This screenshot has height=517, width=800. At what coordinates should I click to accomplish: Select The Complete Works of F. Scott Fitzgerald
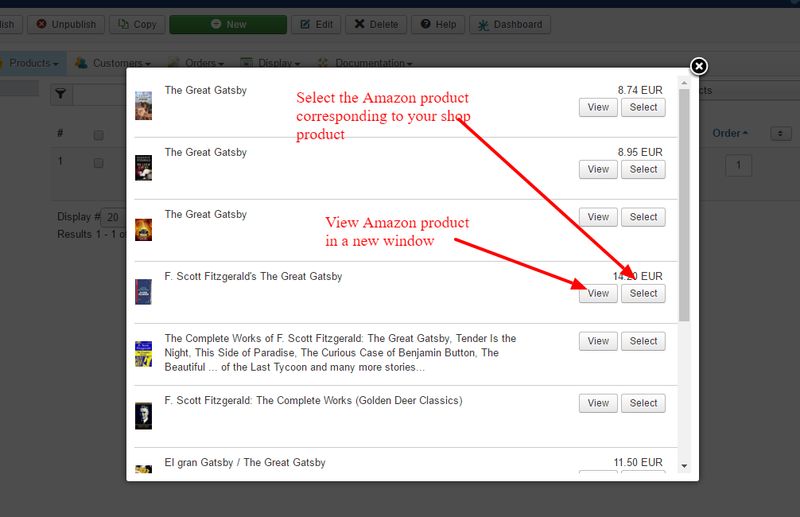[x=643, y=341]
